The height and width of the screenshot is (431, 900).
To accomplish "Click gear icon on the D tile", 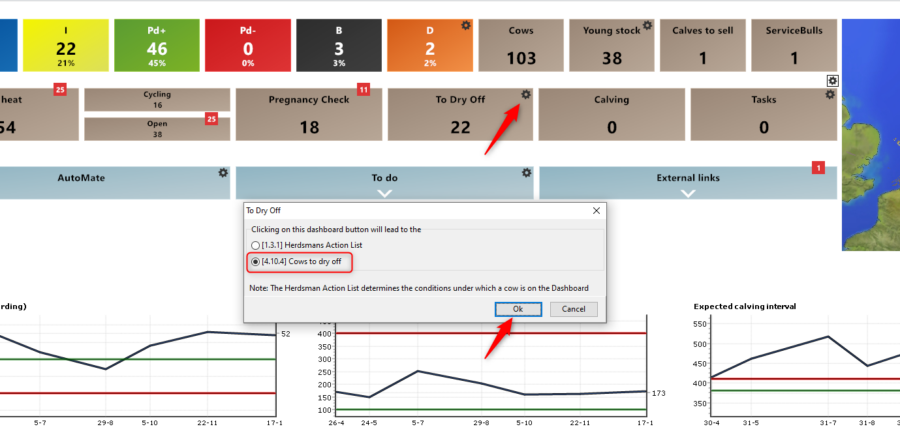I will 465,26.
